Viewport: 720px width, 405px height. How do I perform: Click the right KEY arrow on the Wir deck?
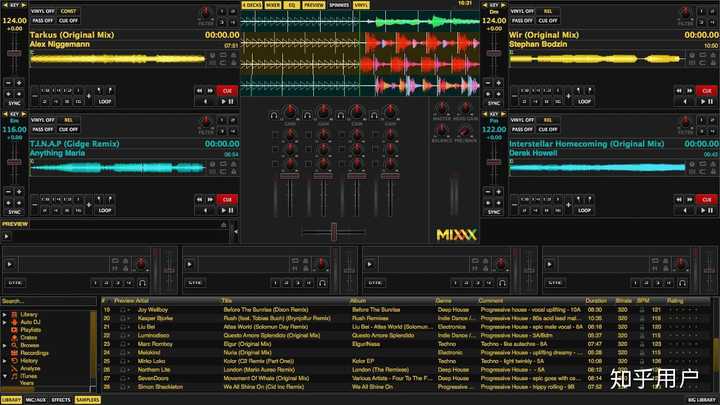point(503,5)
